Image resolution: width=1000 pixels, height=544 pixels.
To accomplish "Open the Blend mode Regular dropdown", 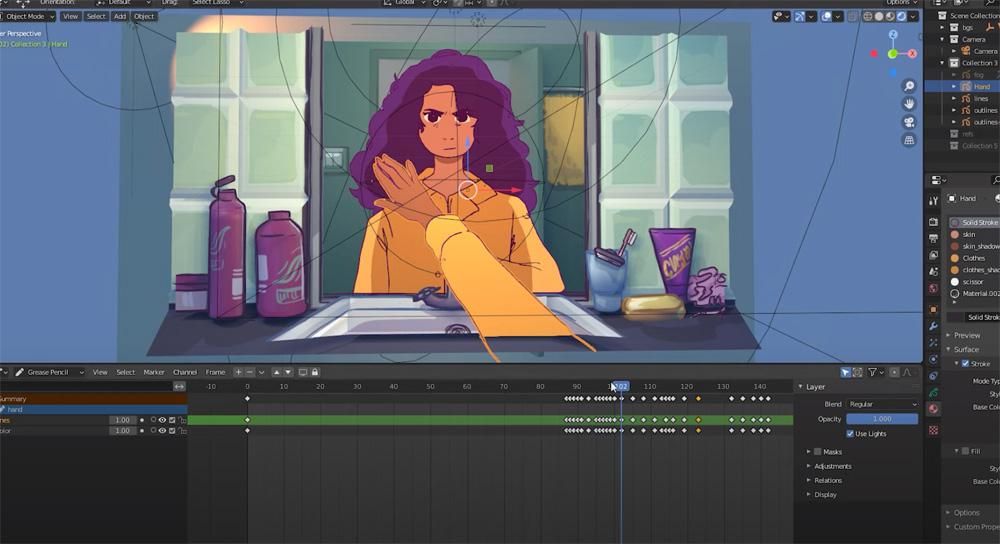I will coord(882,404).
